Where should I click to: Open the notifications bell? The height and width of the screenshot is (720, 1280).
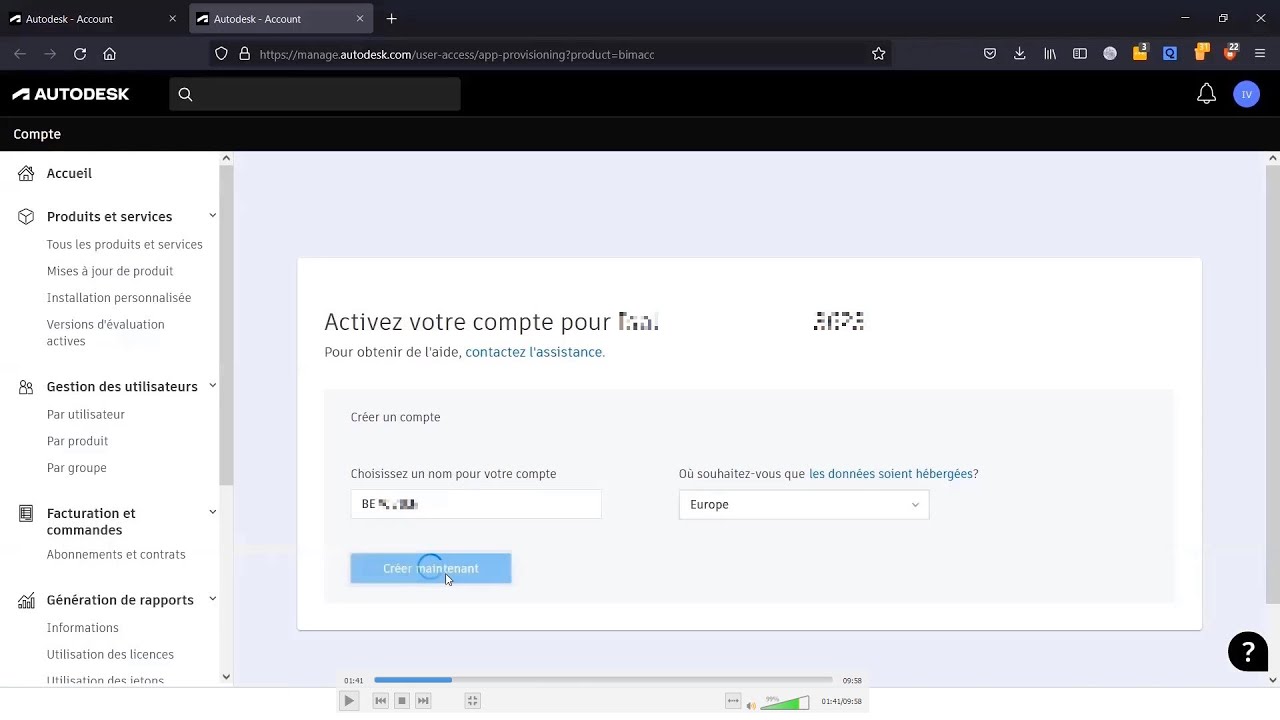[x=1206, y=94]
